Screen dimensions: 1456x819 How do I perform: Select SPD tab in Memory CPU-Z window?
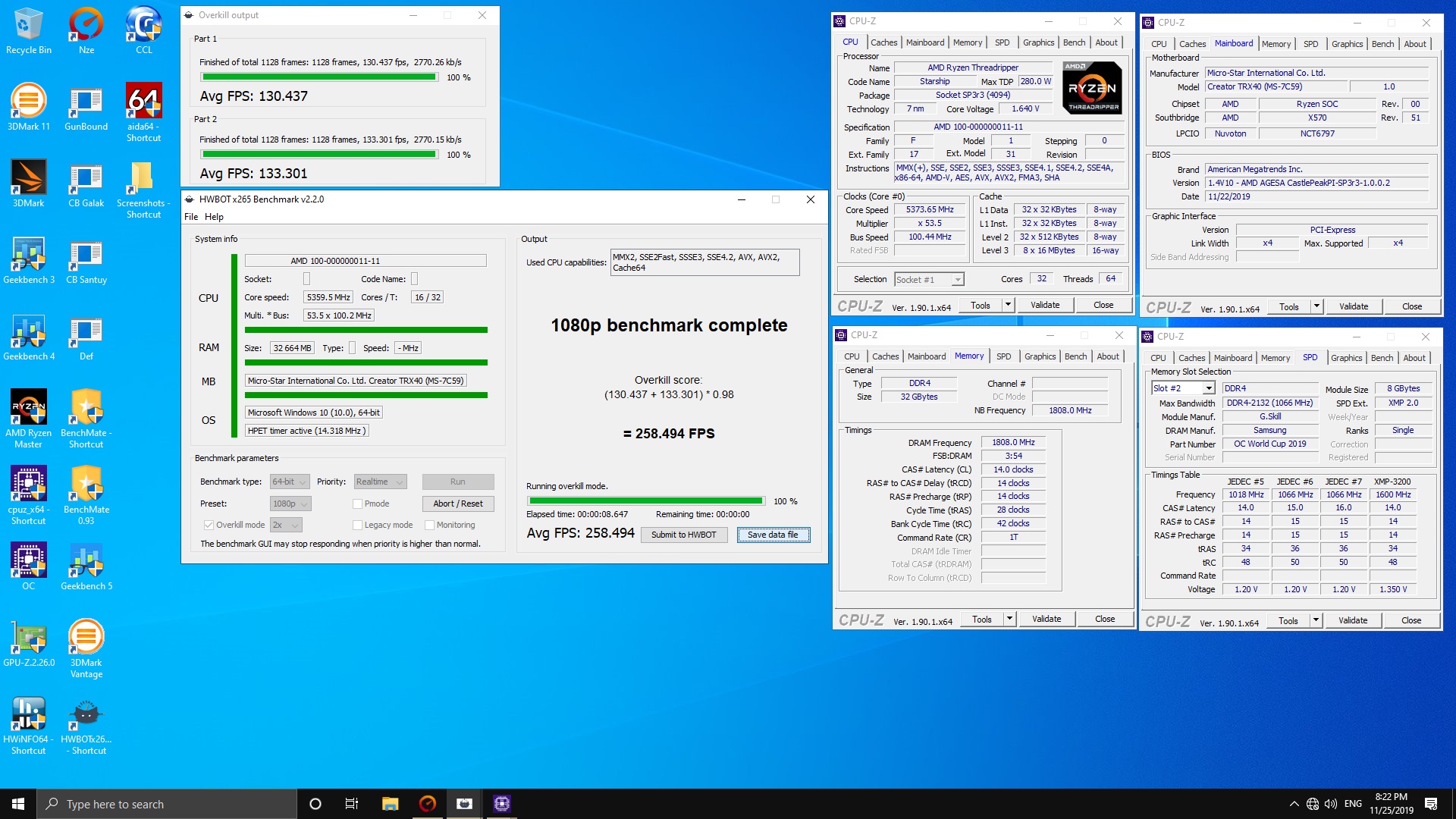click(1003, 356)
